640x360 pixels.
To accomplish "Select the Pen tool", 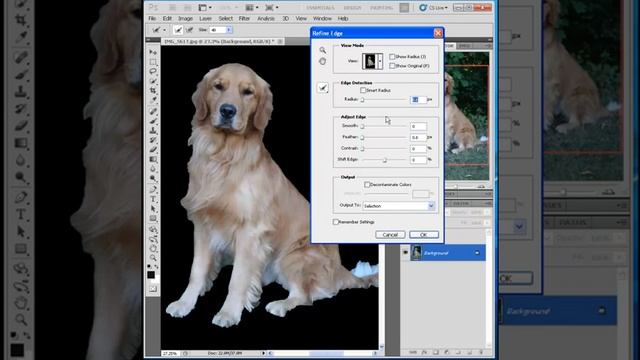I will [153, 189].
